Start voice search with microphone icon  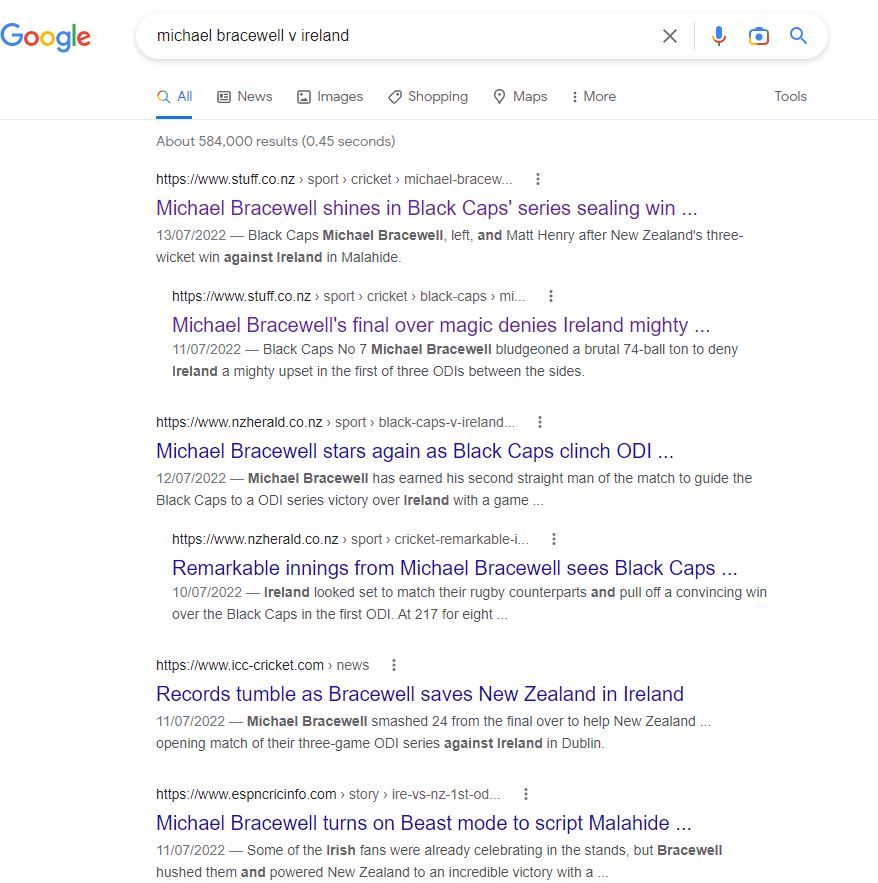pyautogui.click(x=718, y=36)
